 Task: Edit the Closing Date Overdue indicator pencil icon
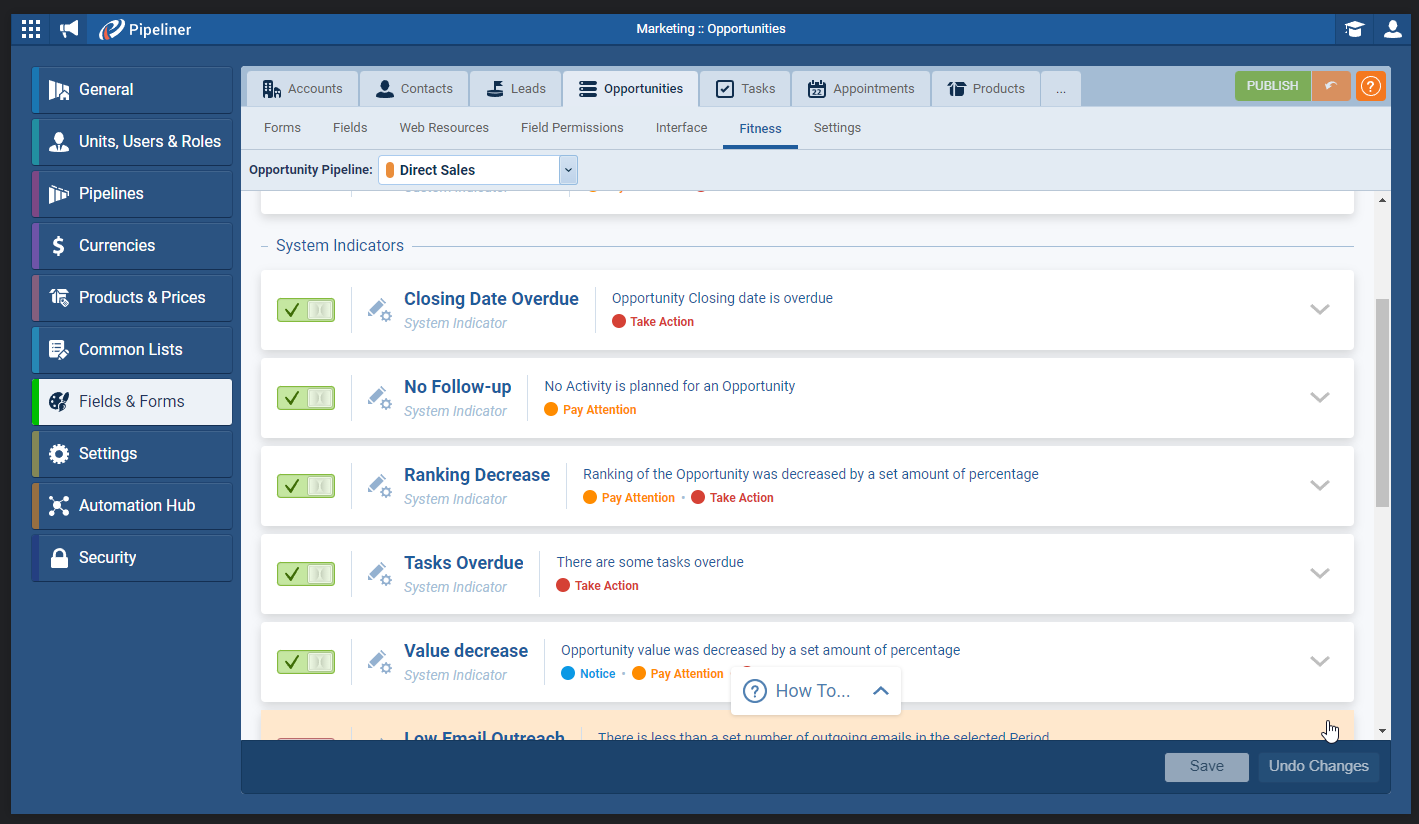click(x=379, y=309)
